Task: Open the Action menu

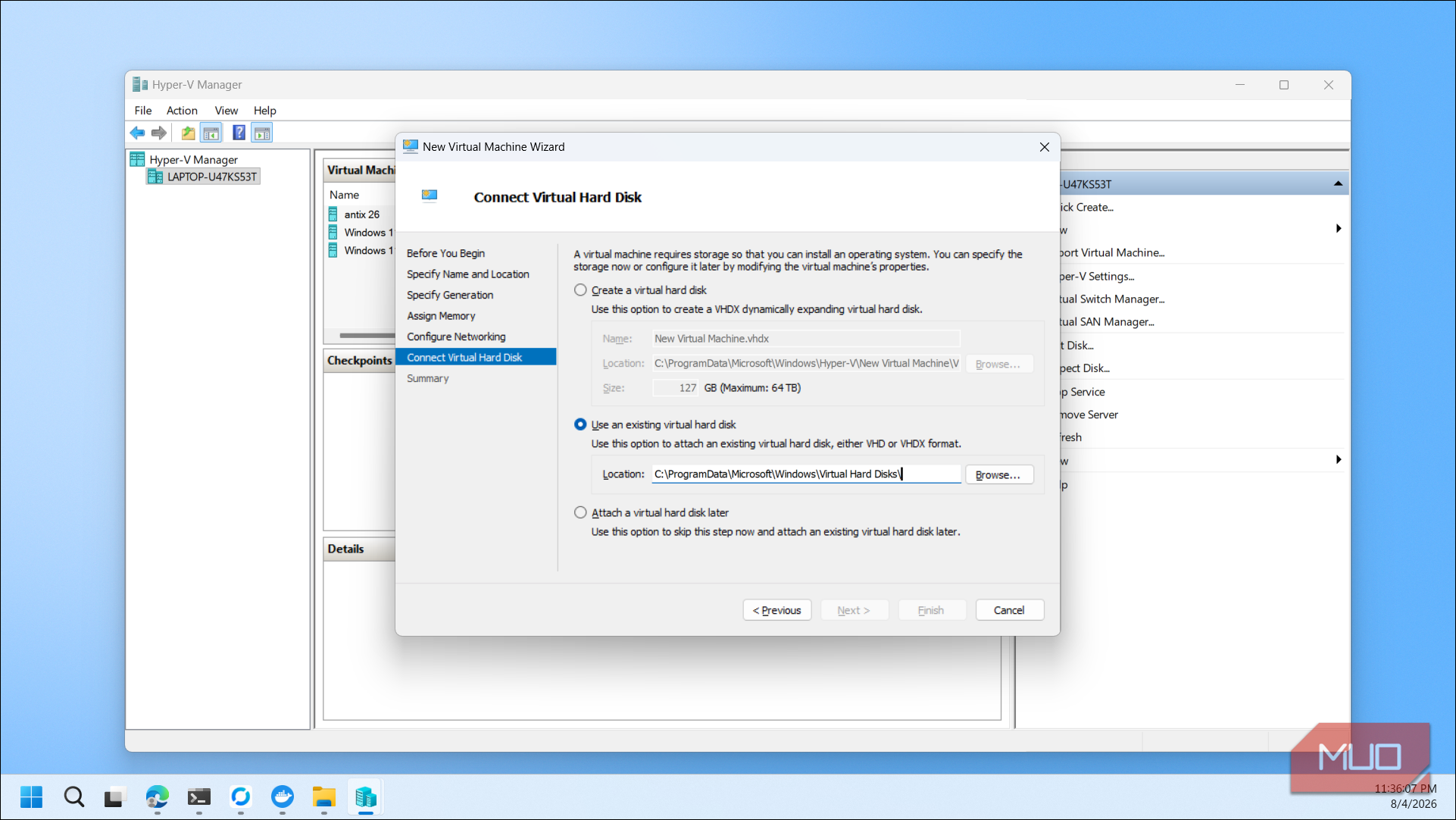Action: click(182, 111)
